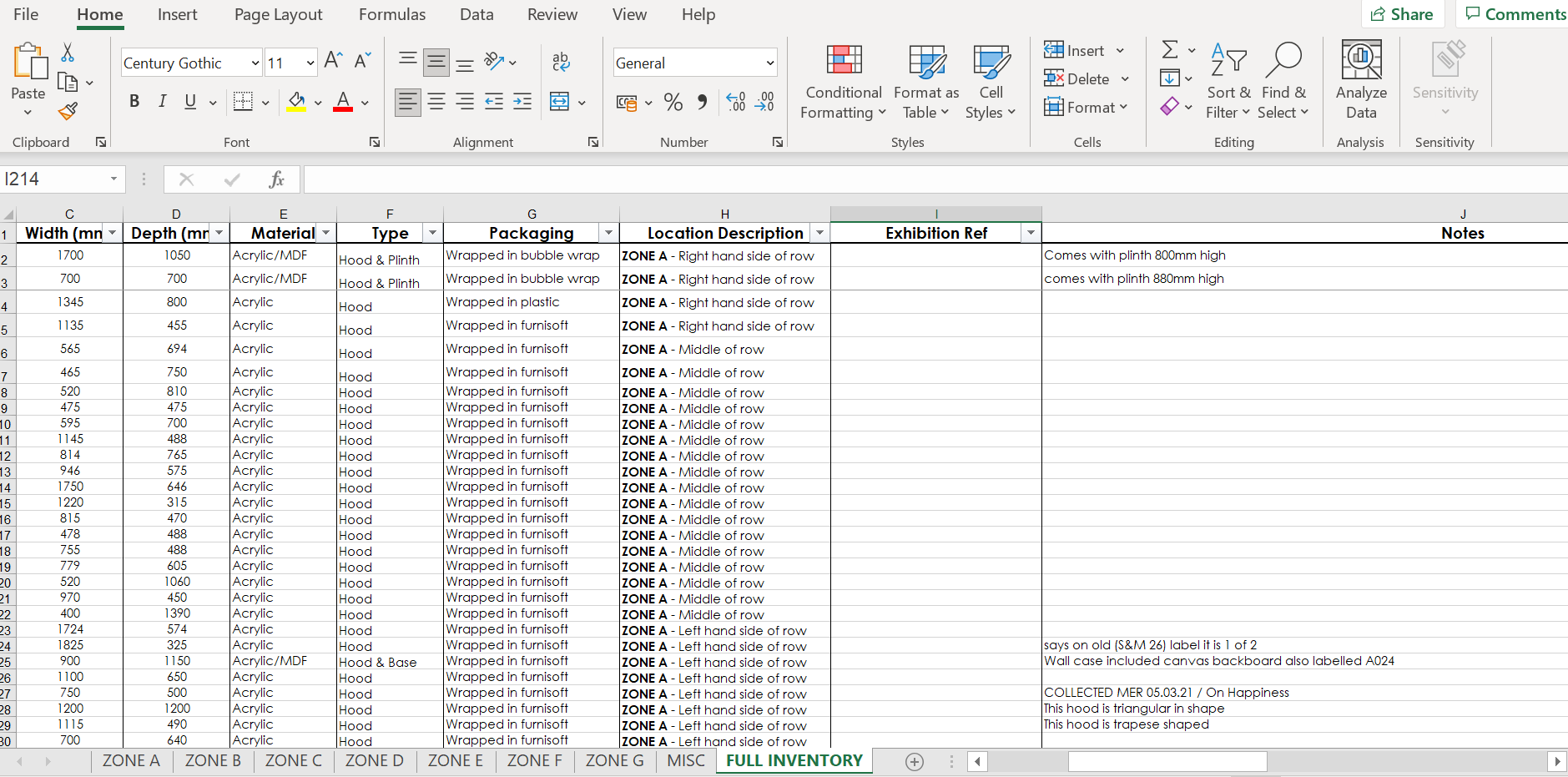Toggle Middle Align for cells

point(436,62)
